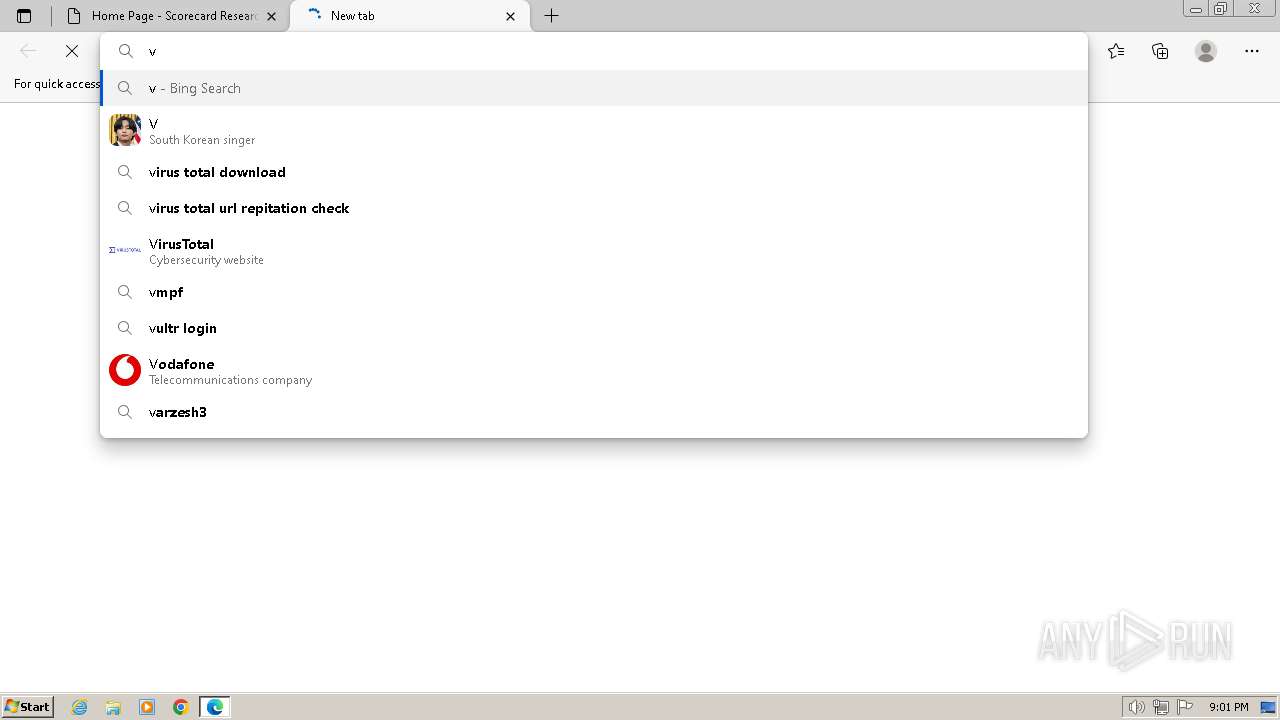Open the Windows Start menu
Screen dimensions: 1280x720
(27, 707)
